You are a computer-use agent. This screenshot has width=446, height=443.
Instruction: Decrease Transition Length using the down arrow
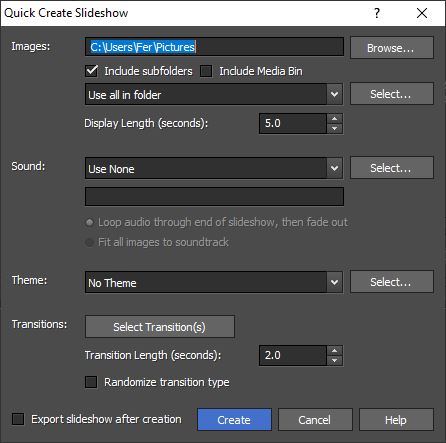[335, 360]
